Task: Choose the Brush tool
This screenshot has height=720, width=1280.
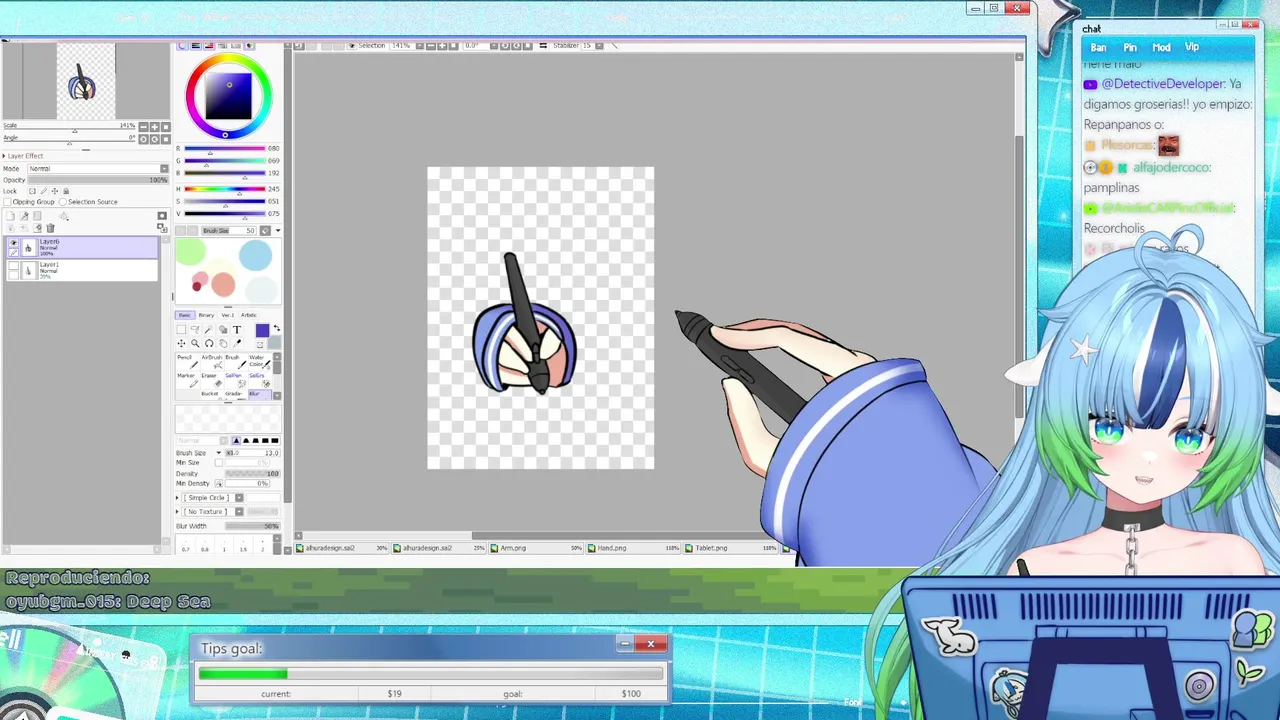Action: (x=234, y=361)
